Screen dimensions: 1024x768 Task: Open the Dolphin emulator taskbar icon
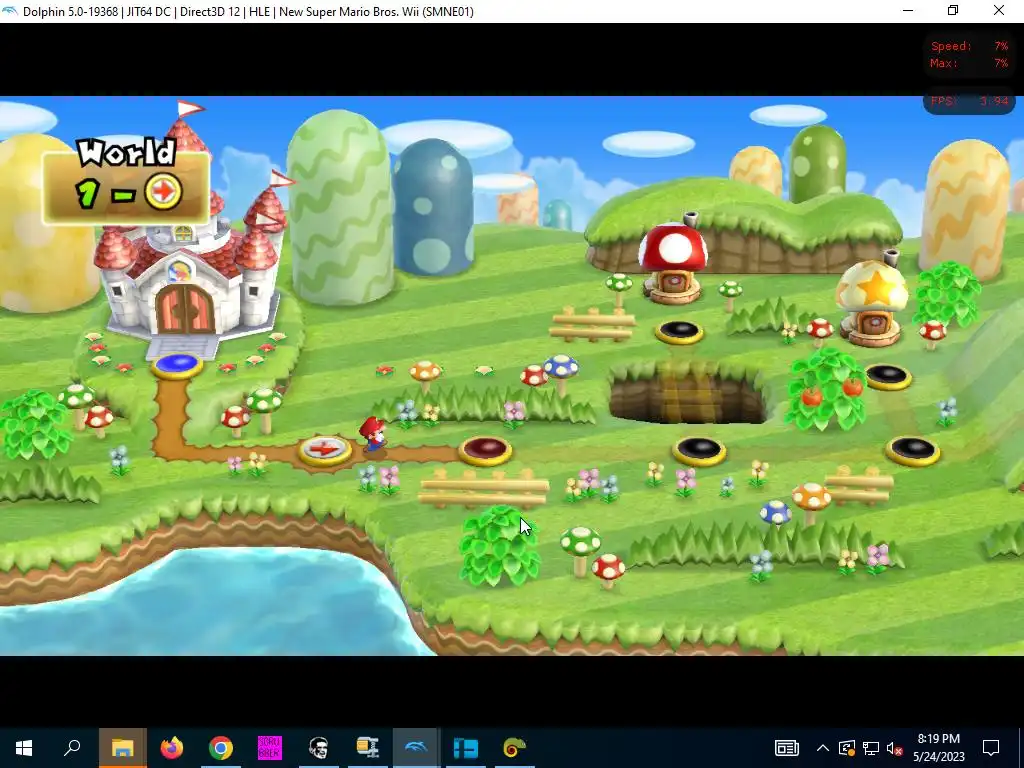tap(416, 748)
